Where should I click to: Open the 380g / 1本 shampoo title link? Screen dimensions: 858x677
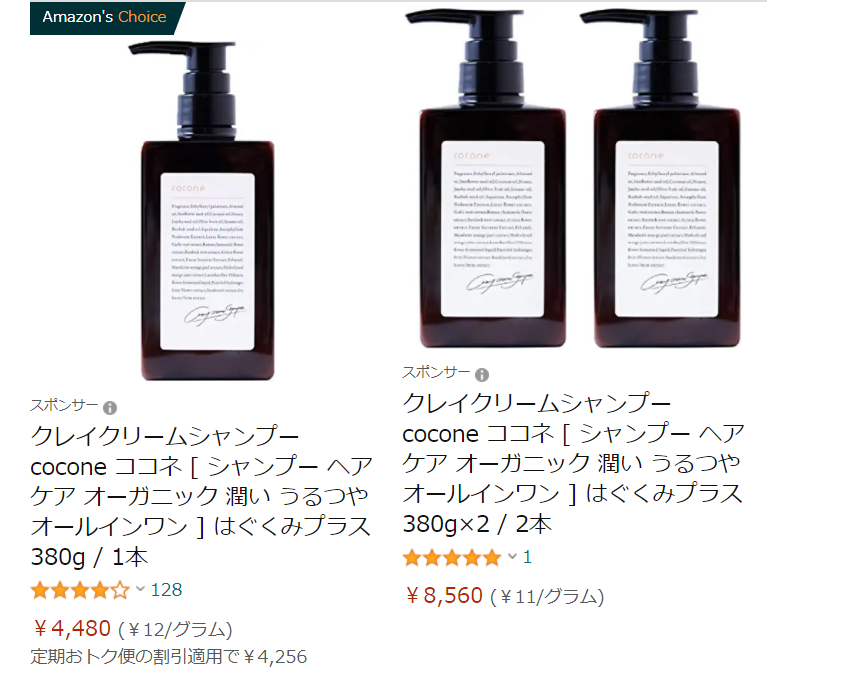(201, 496)
